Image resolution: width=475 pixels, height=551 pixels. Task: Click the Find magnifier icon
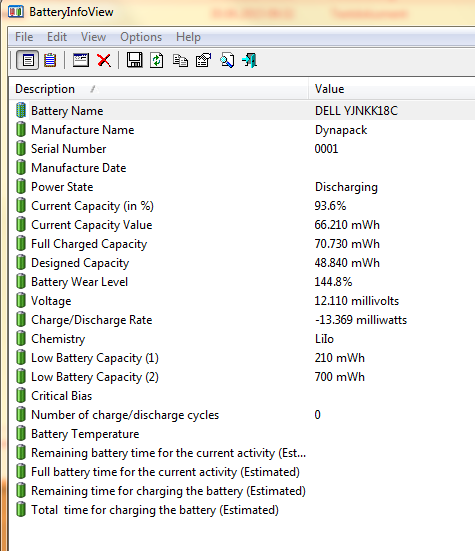(x=227, y=60)
